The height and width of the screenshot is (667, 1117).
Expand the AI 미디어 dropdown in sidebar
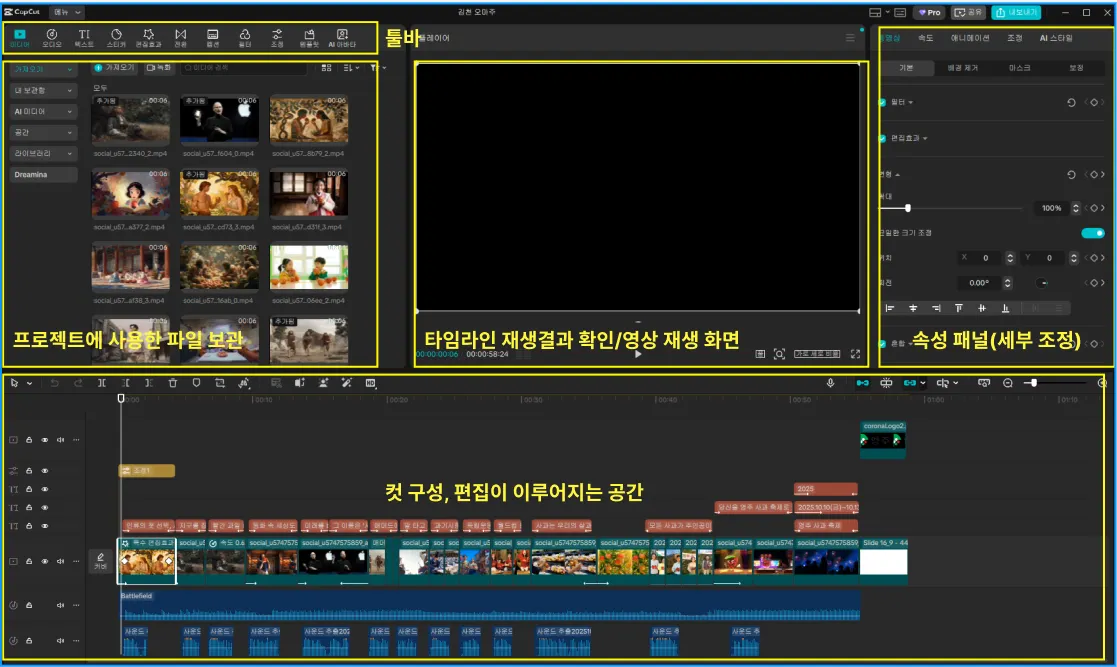click(x=44, y=112)
